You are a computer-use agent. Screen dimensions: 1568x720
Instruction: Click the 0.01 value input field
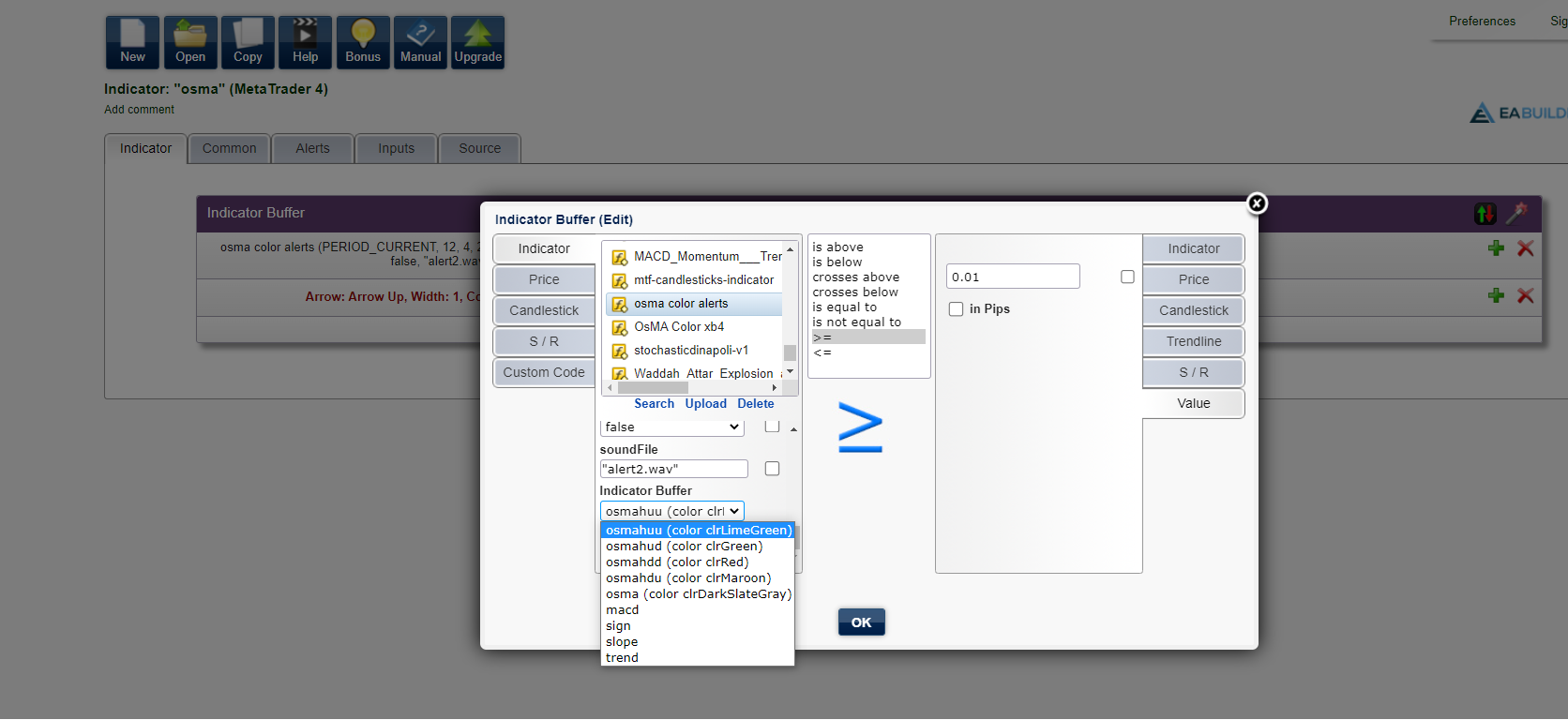point(1013,277)
